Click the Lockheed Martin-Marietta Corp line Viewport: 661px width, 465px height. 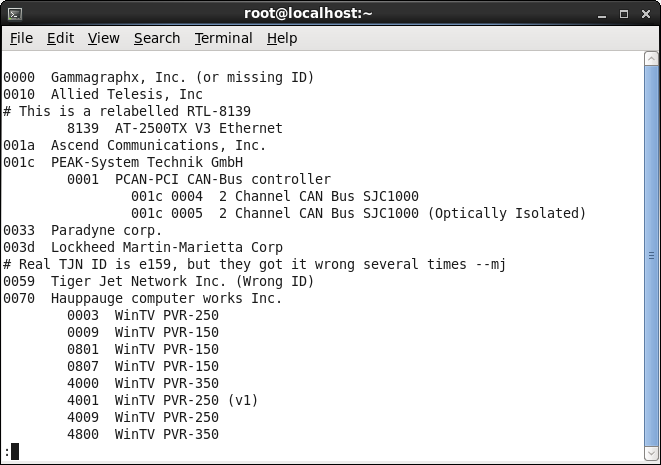tap(142, 247)
